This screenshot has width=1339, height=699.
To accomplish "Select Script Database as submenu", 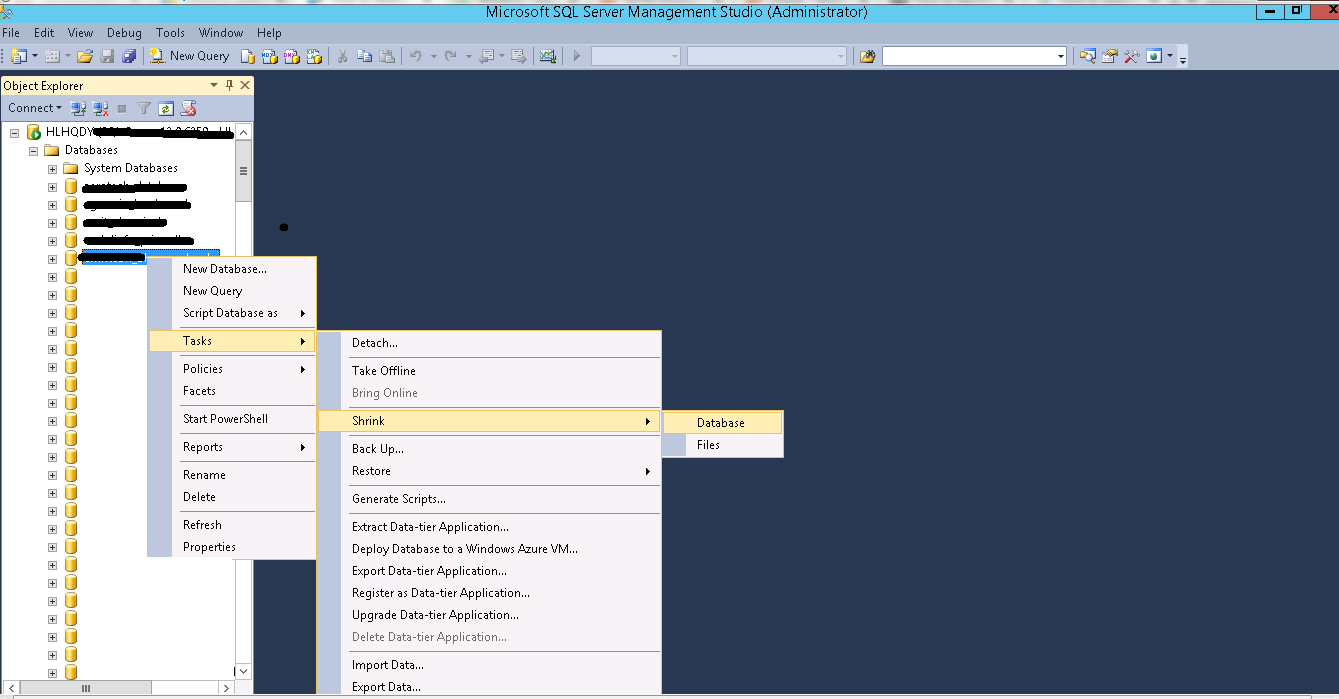I will [231, 313].
